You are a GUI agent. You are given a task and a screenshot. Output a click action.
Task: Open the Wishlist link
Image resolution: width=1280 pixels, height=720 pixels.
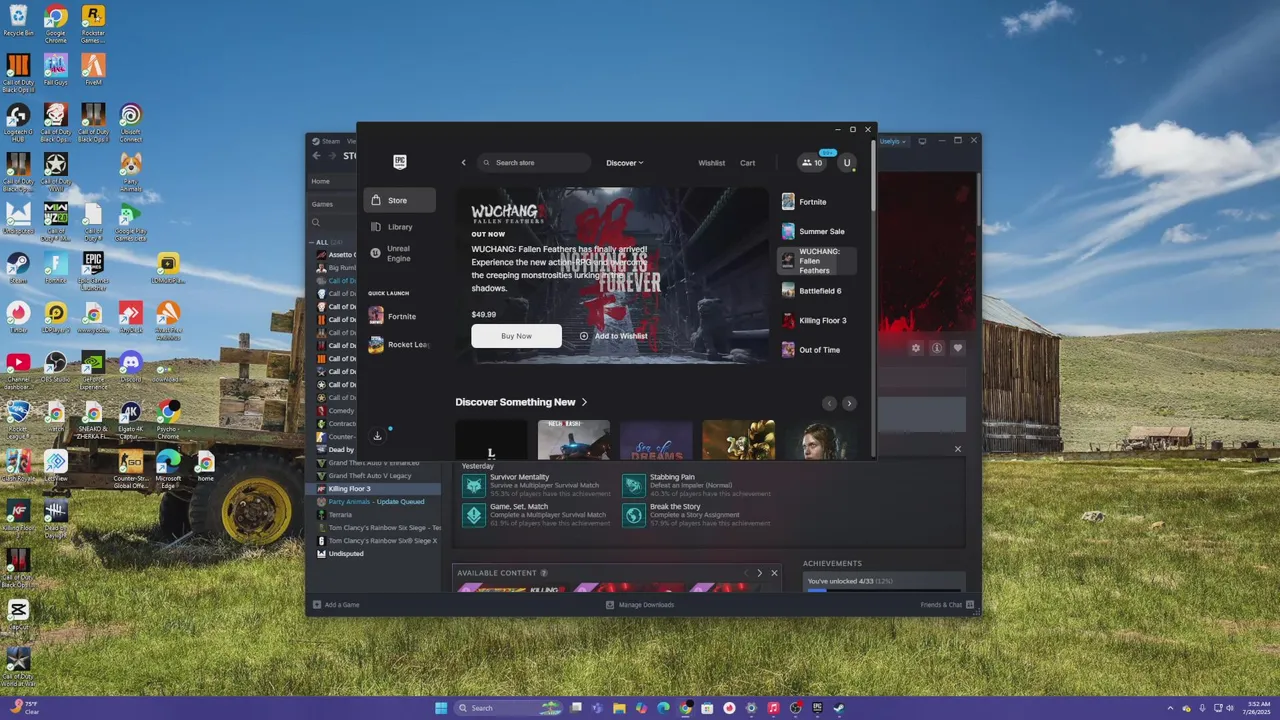712,163
